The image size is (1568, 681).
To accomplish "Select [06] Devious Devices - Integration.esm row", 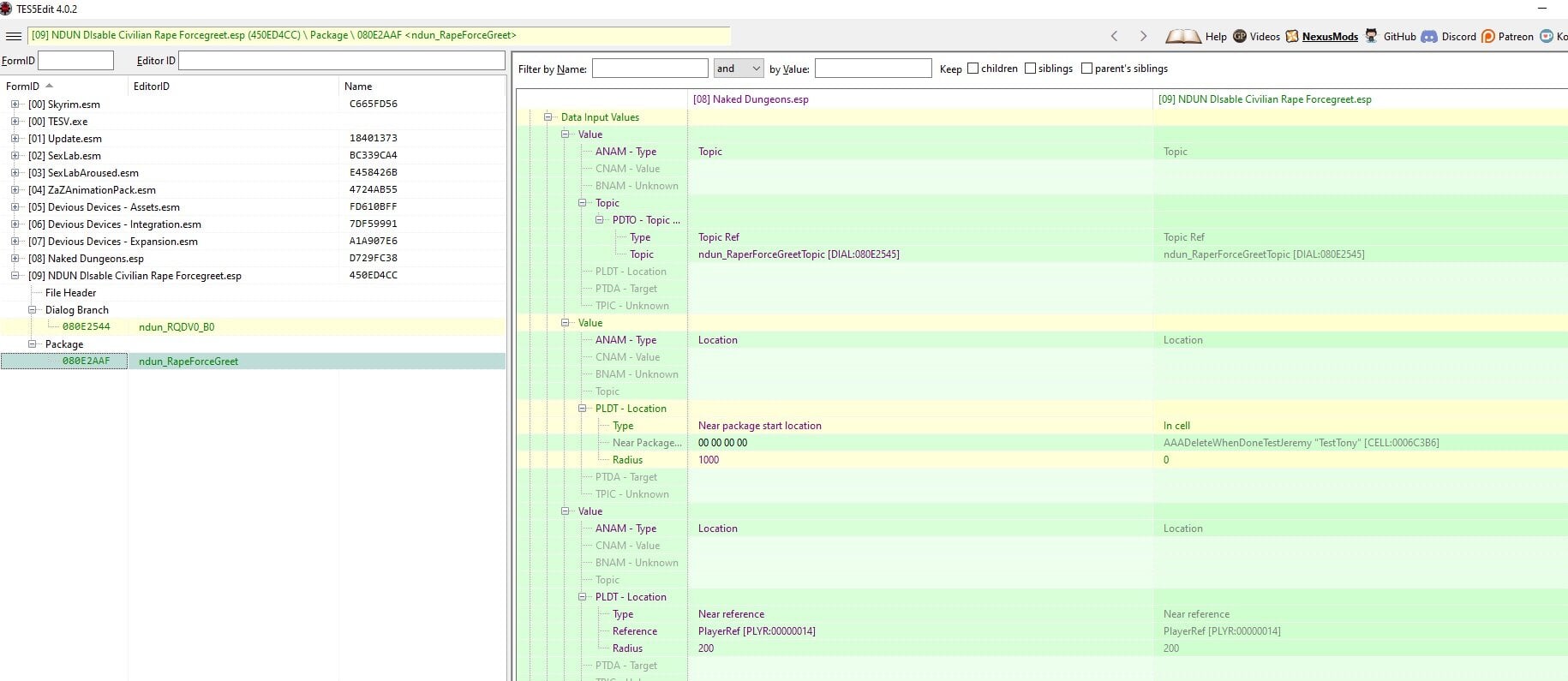I will 253,224.
